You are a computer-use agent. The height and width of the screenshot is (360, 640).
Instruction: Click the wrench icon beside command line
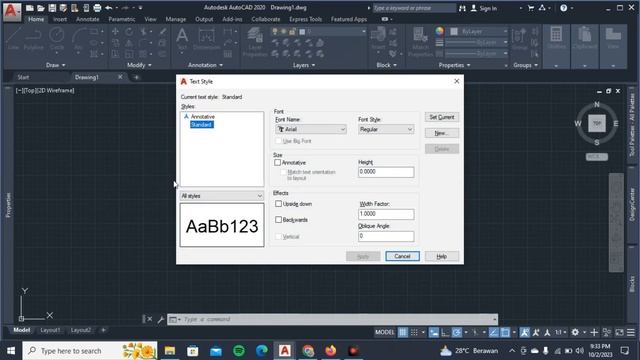click(x=161, y=319)
